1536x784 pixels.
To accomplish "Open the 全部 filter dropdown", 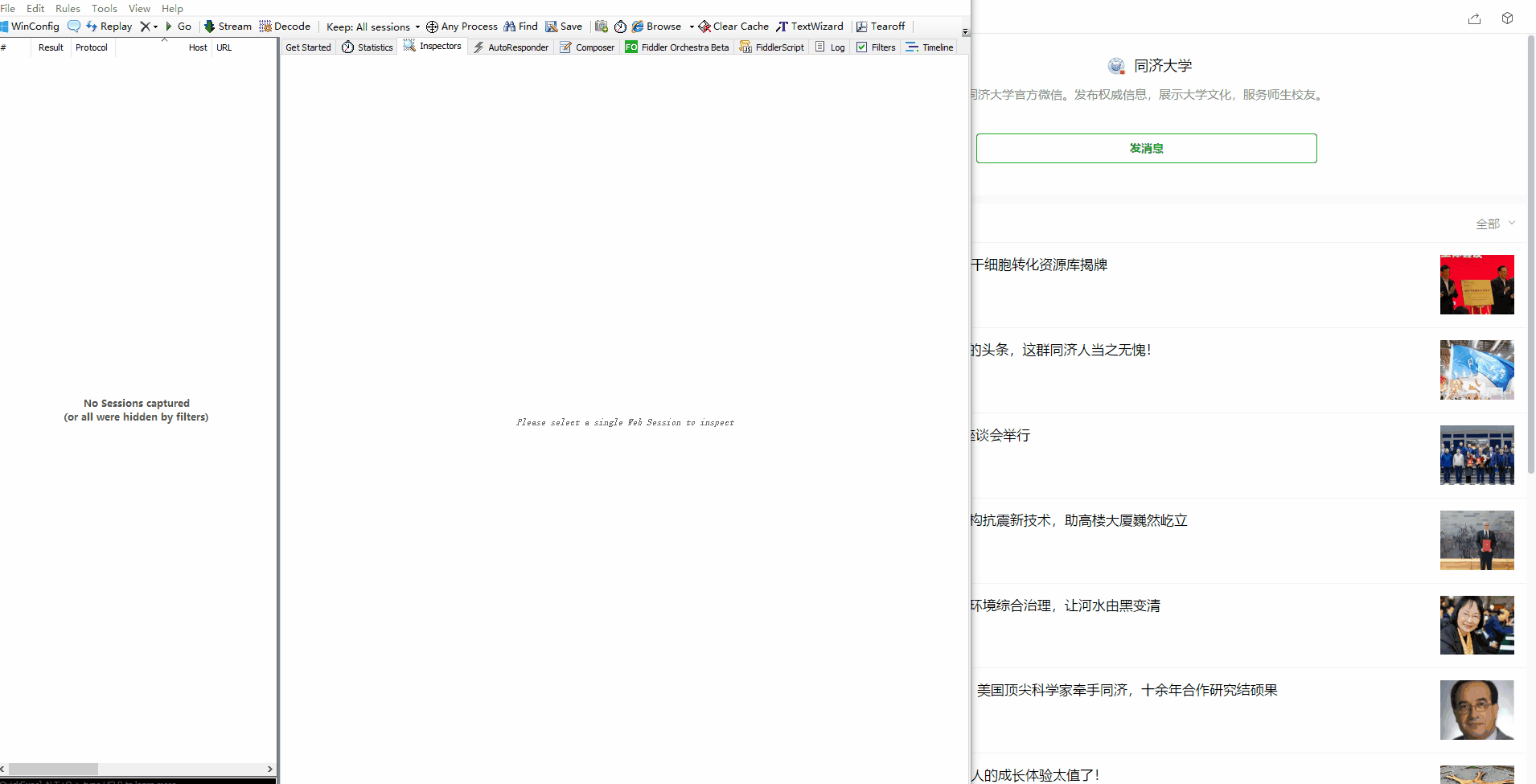I will [x=1495, y=224].
